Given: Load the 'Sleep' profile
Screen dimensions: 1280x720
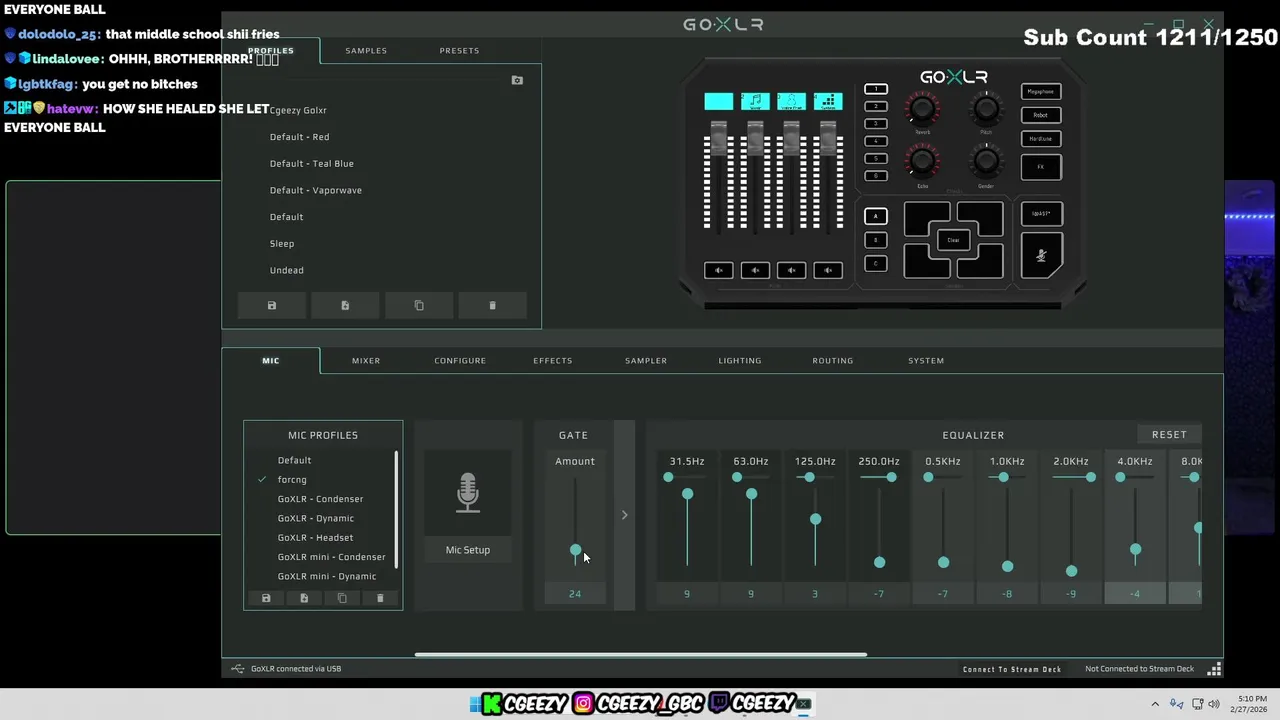Looking at the screenshot, I should (x=282, y=243).
